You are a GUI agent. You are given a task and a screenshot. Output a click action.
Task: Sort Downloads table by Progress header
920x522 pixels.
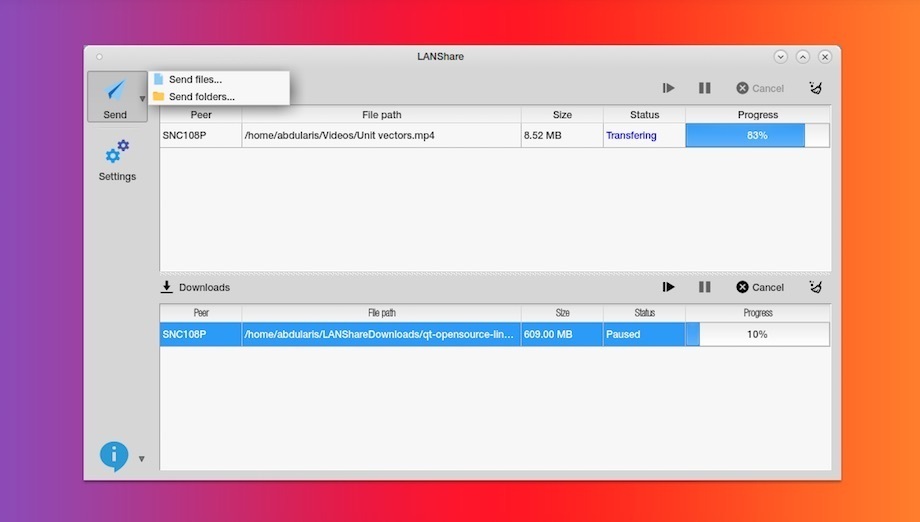click(x=757, y=313)
